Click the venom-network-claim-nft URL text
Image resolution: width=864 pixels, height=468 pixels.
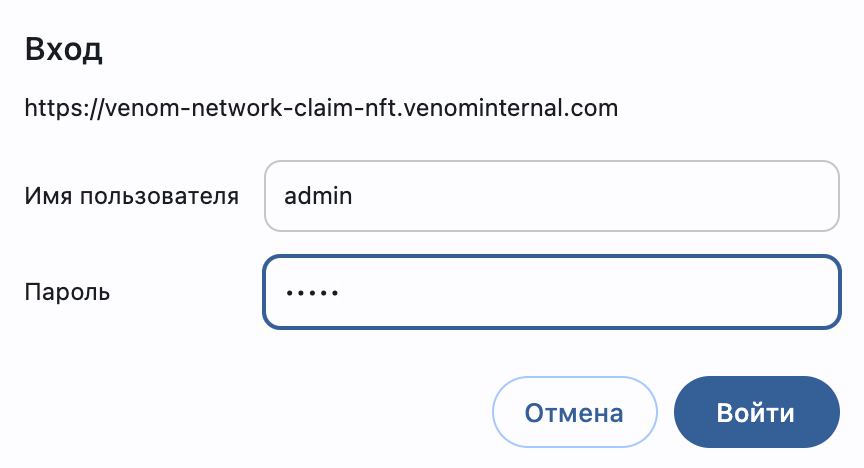pyautogui.click(x=321, y=107)
